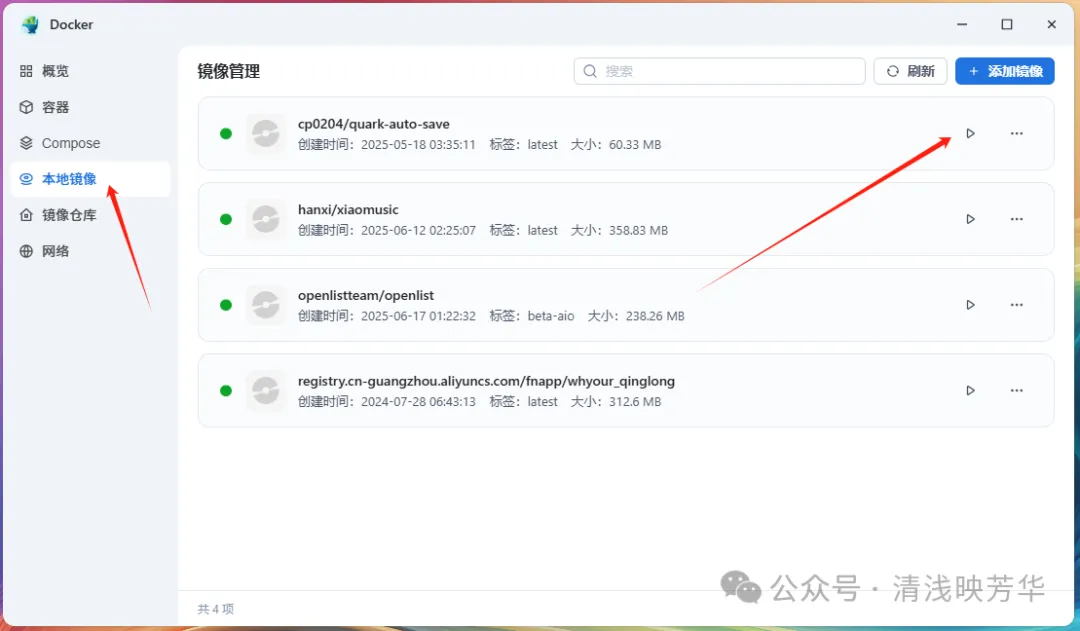Open the 容器 containers page
The image size is (1080, 631).
tap(90, 107)
